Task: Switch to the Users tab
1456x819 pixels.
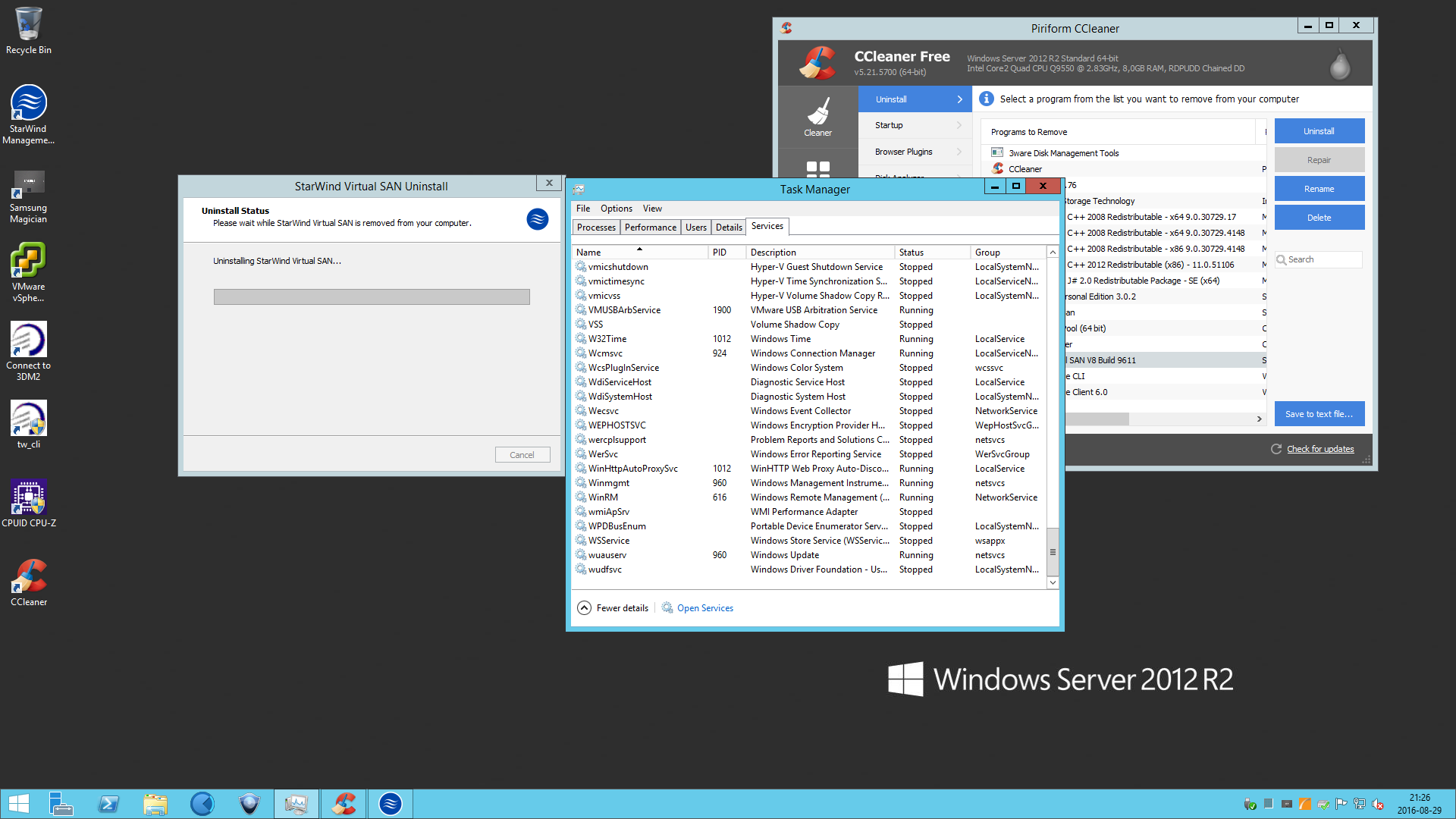Action: pyautogui.click(x=696, y=227)
